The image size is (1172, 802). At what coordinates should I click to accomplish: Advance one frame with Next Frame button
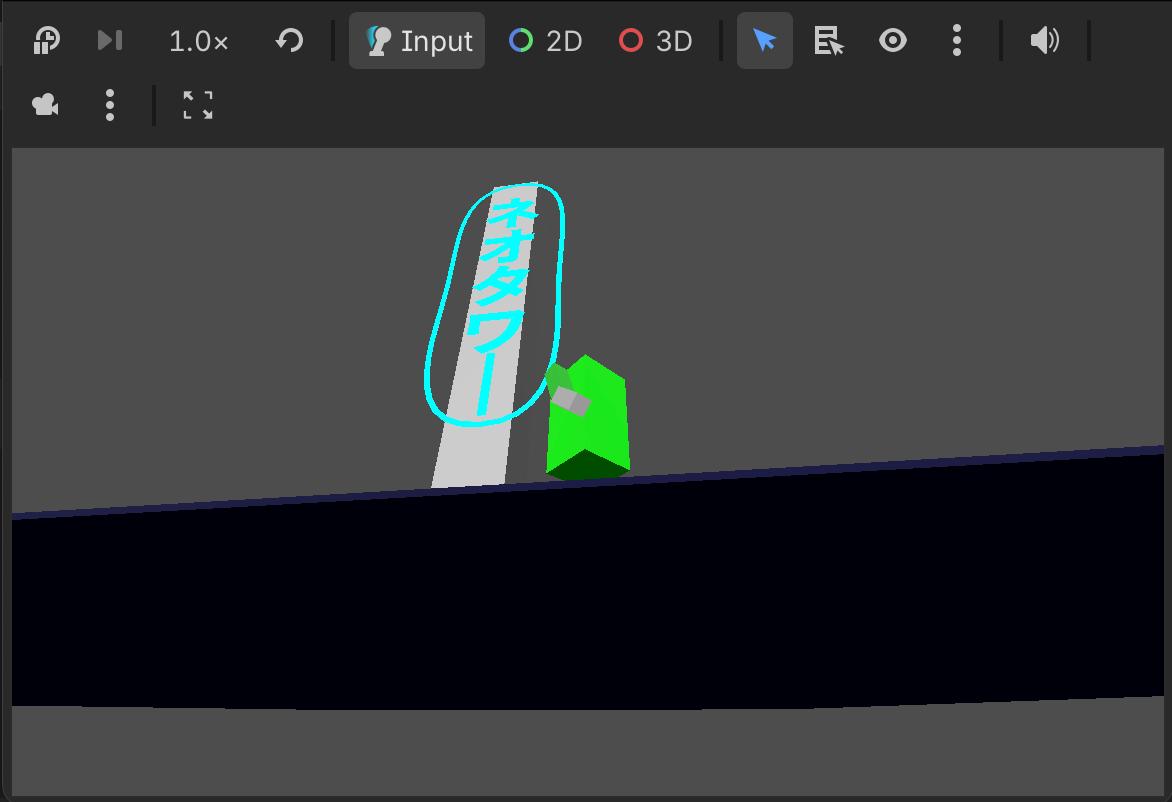pyautogui.click(x=110, y=40)
